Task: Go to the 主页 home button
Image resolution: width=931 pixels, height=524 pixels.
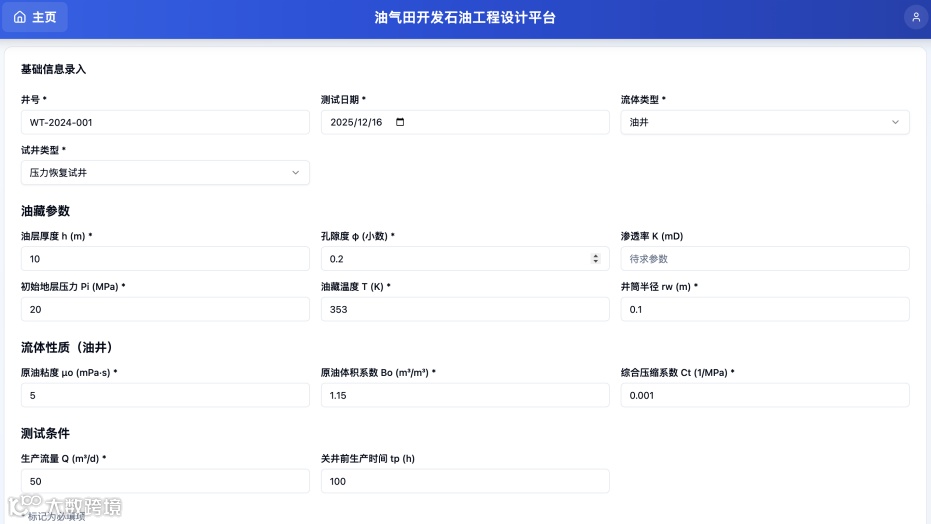Action: tap(35, 17)
